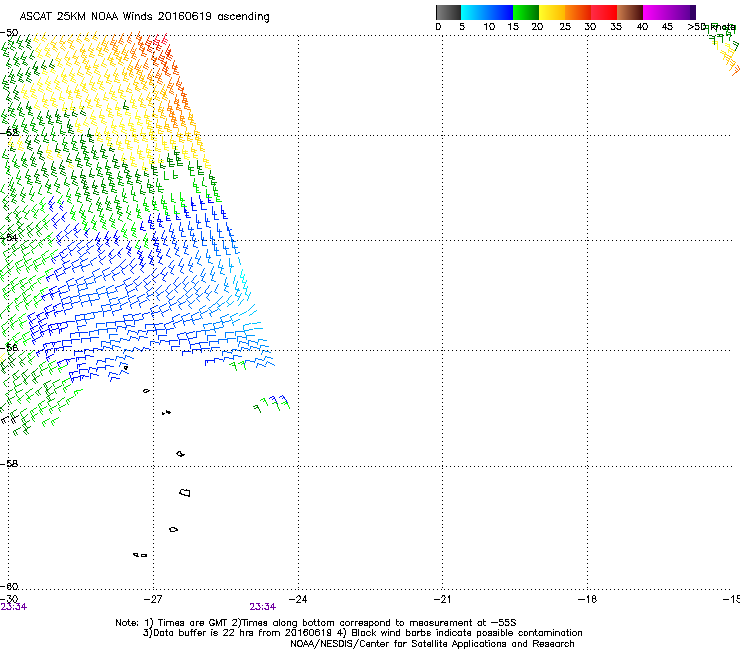Click the longitude label -21
The image size is (740, 650).
tap(442, 599)
